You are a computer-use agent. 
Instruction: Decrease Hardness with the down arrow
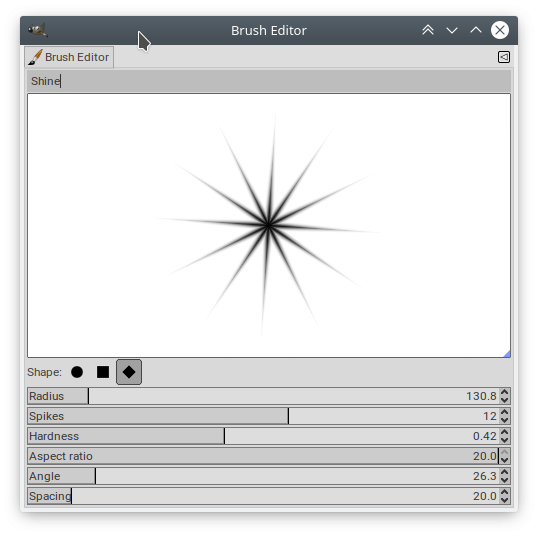(x=504, y=440)
